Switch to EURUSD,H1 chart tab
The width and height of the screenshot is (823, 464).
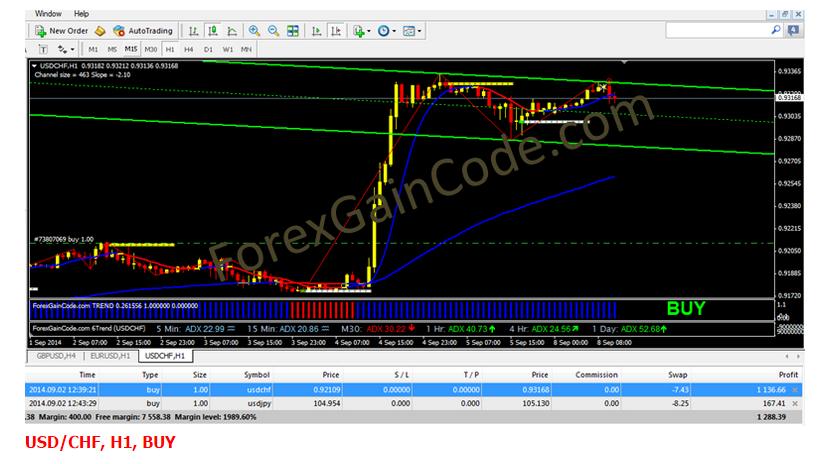pos(110,356)
